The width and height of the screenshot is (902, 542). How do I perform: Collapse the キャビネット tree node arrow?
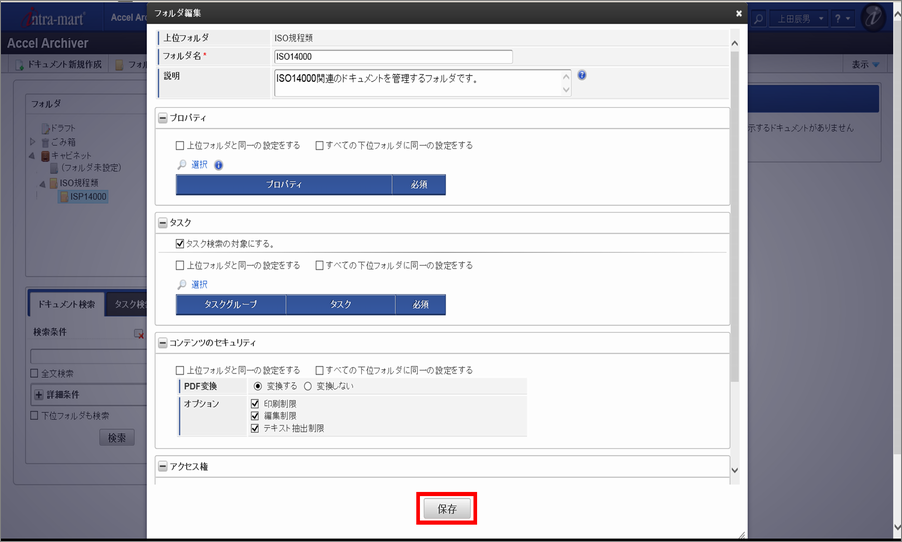coord(32,156)
